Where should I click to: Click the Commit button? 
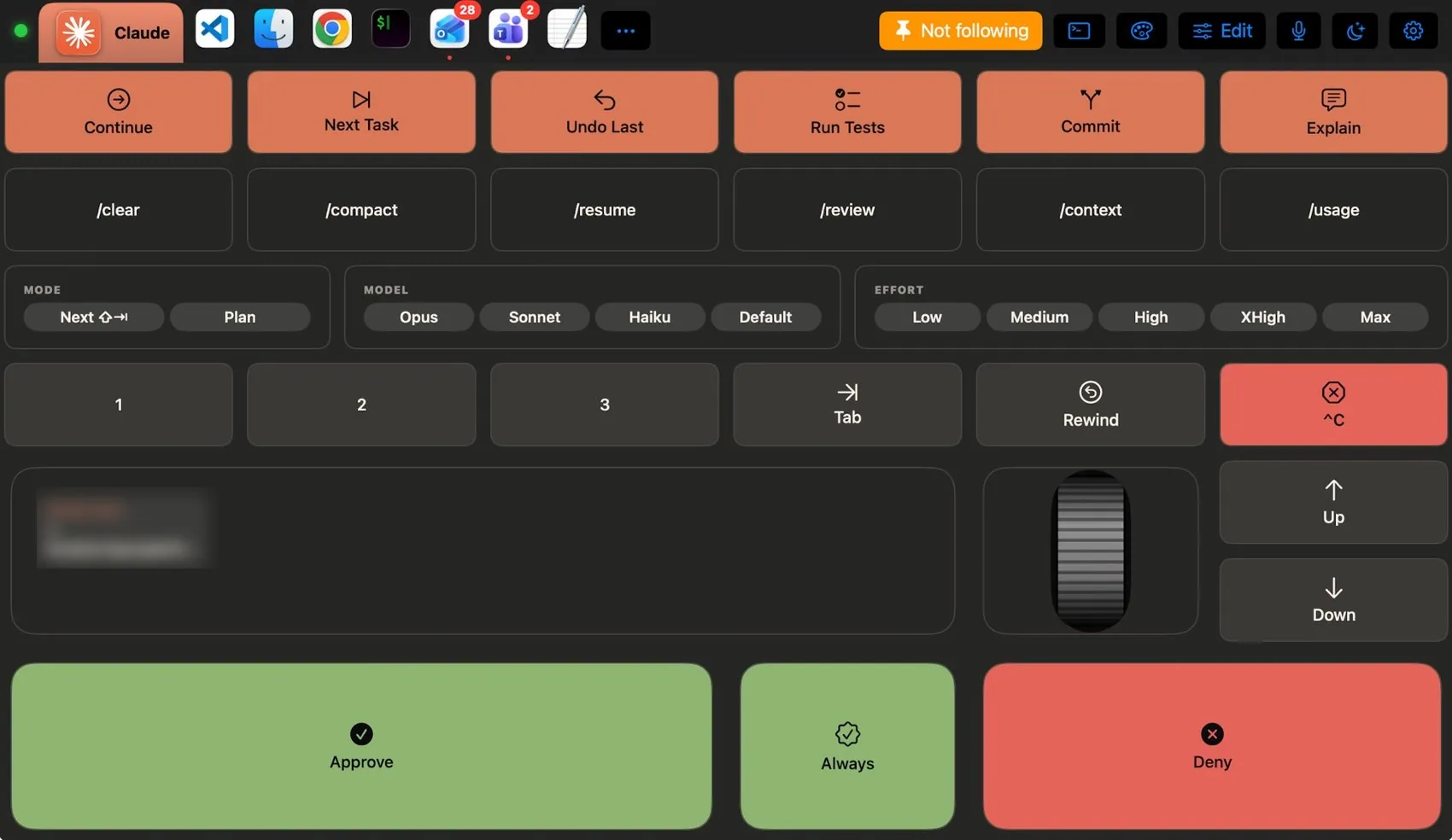(x=1091, y=112)
